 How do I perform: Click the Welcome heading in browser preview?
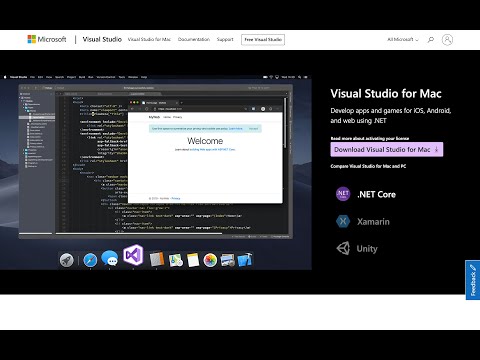pyautogui.click(x=205, y=141)
